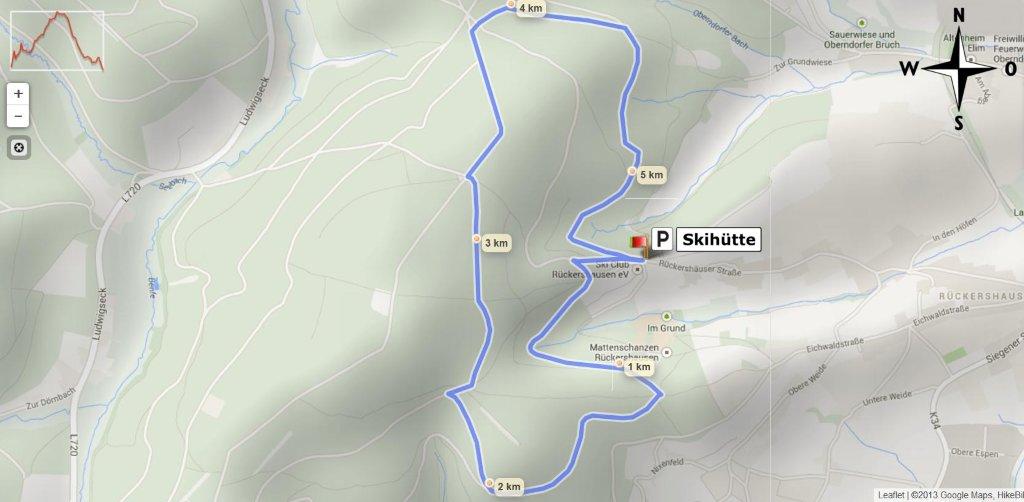Viewport: 1024px width, 502px height.
Task: Click the Rückershäuser Straße street label
Action: (x=699, y=268)
